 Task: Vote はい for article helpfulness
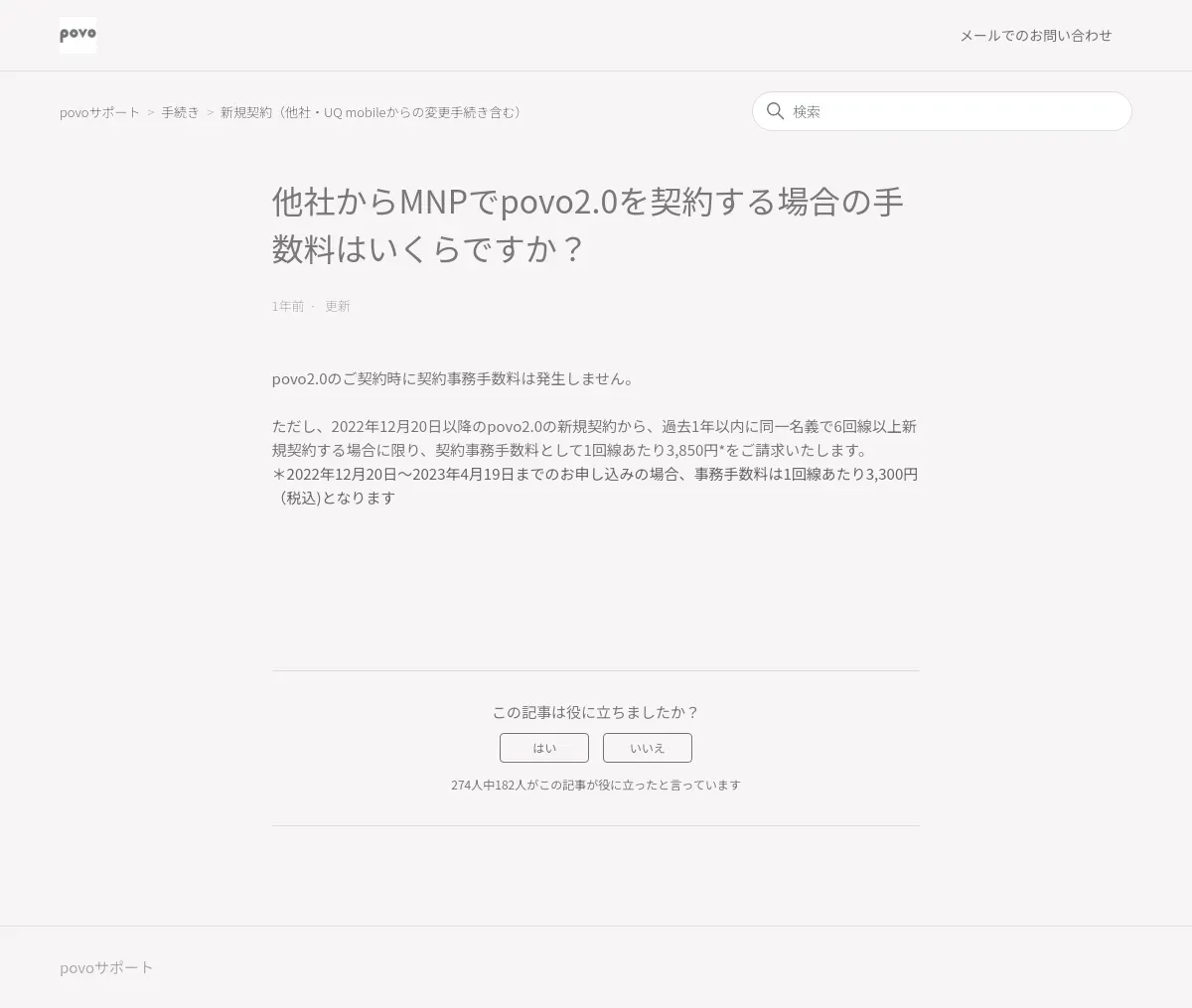click(544, 748)
